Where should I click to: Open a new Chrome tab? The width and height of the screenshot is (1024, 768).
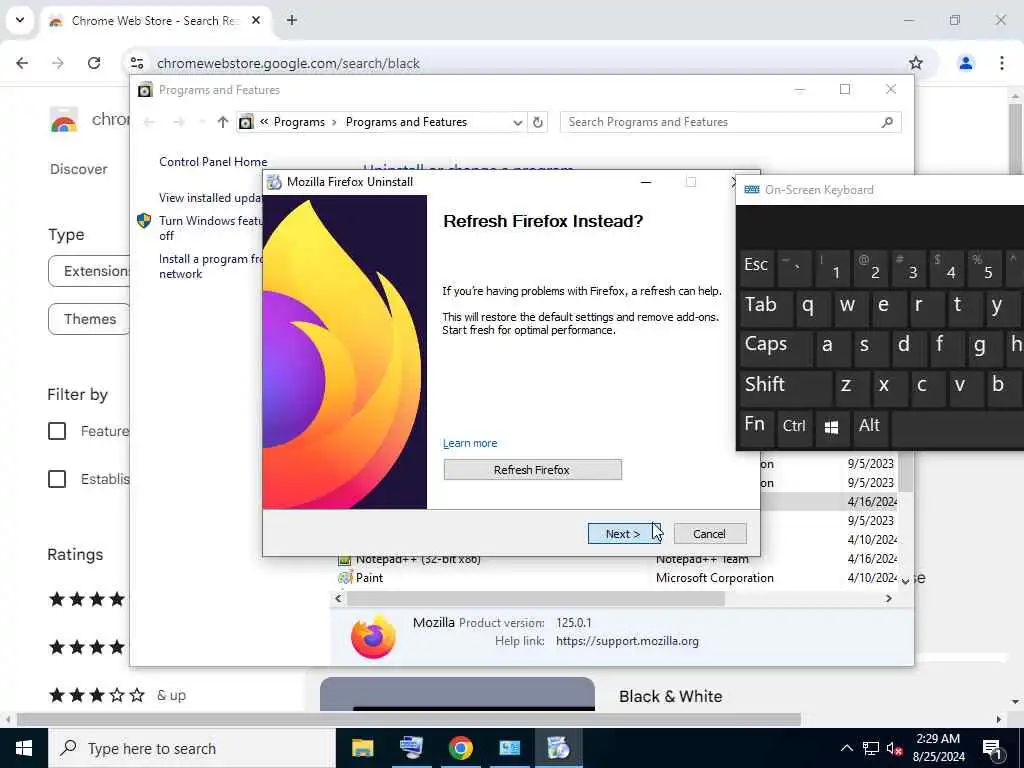(x=292, y=20)
